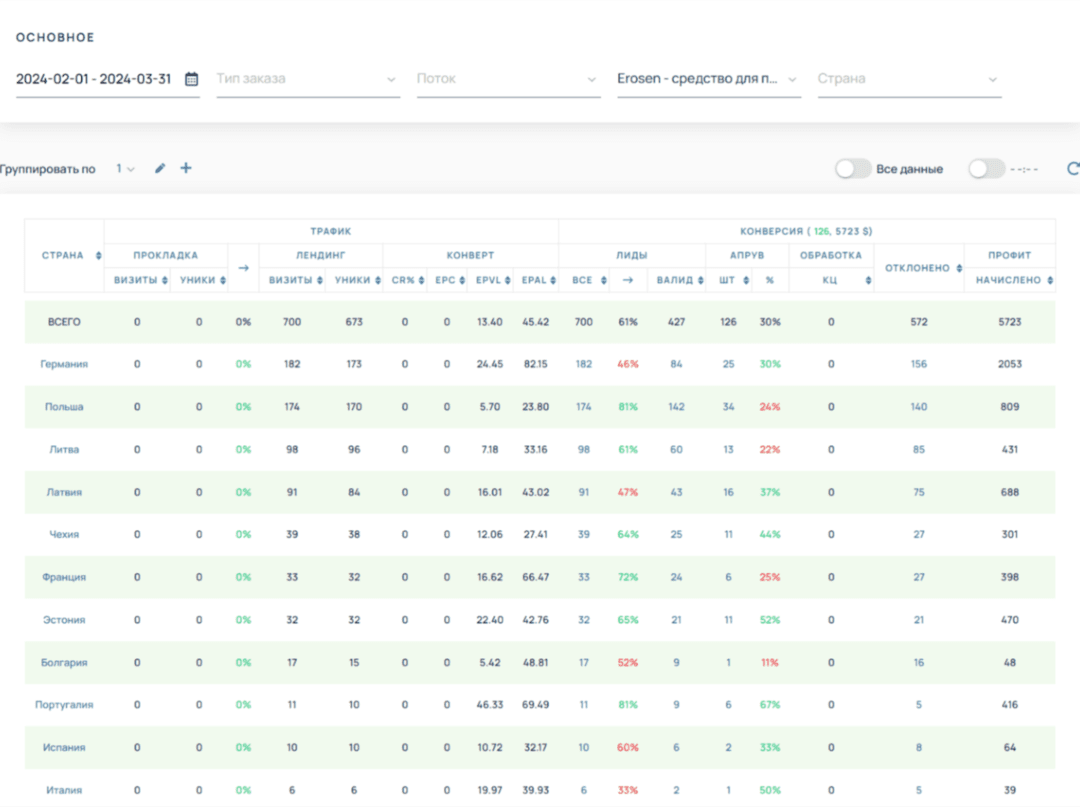Screen dimensions: 1080x808
Task: Click the date range input field
Action: pyautogui.click(x=94, y=79)
